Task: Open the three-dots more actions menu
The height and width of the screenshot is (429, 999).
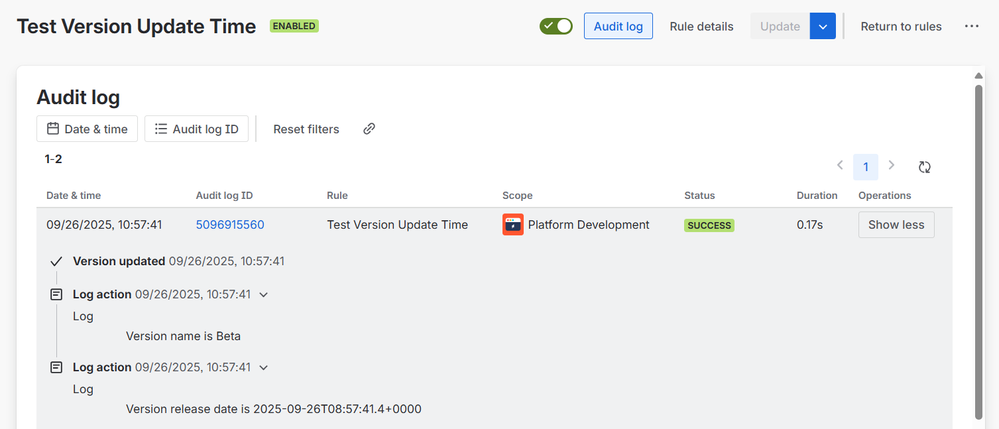Action: click(971, 26)
